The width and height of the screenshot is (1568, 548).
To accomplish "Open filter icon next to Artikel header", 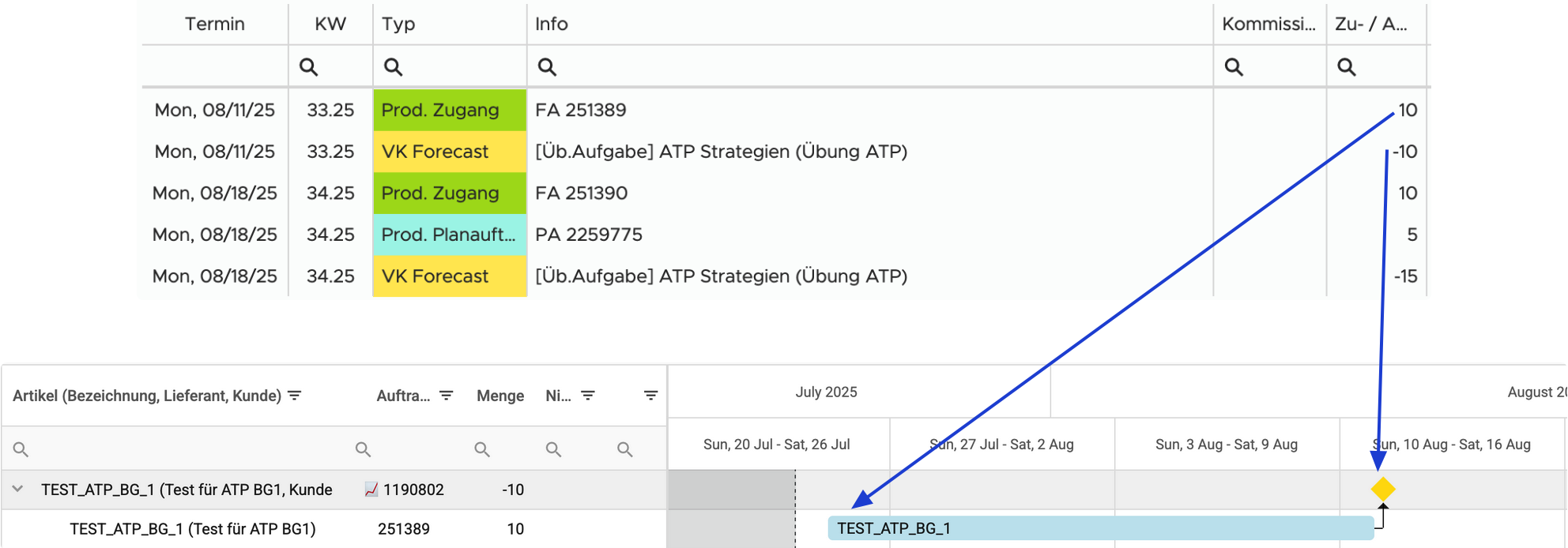I will pos(295,396).
